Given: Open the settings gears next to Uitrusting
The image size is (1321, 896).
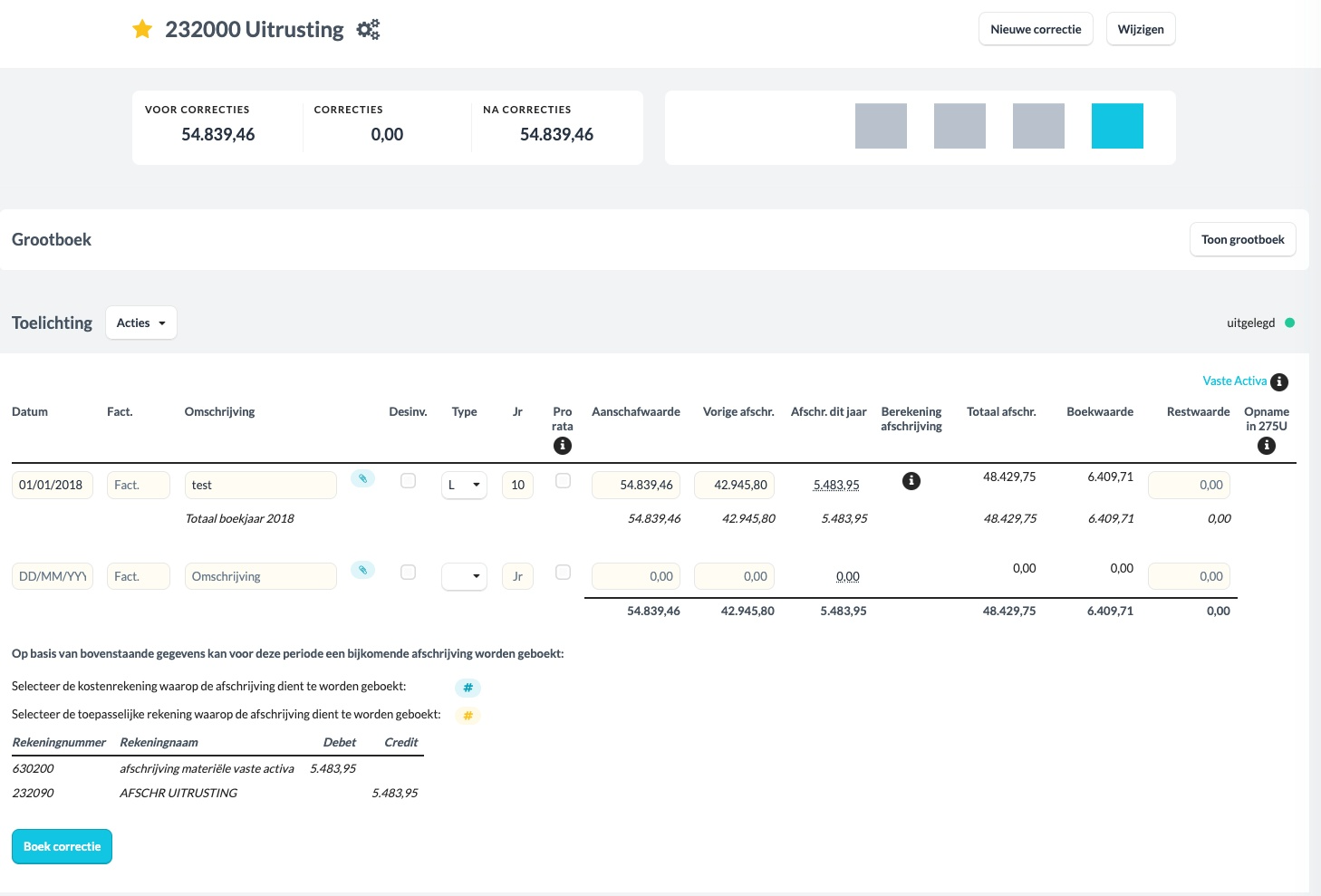Looking at the screenshot, I should (368, 30).
